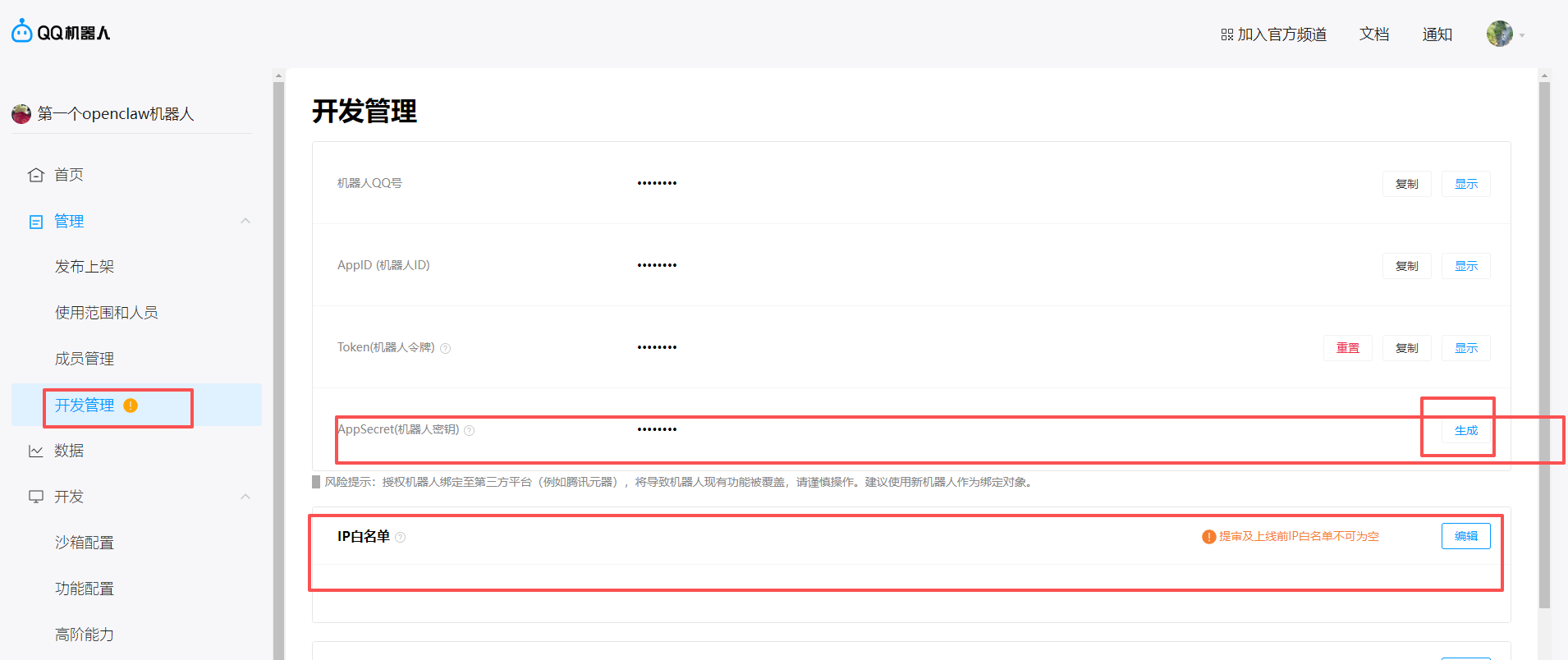
Task: Click the AppID (机器人ID) label
Action: (x=383, y=265)
